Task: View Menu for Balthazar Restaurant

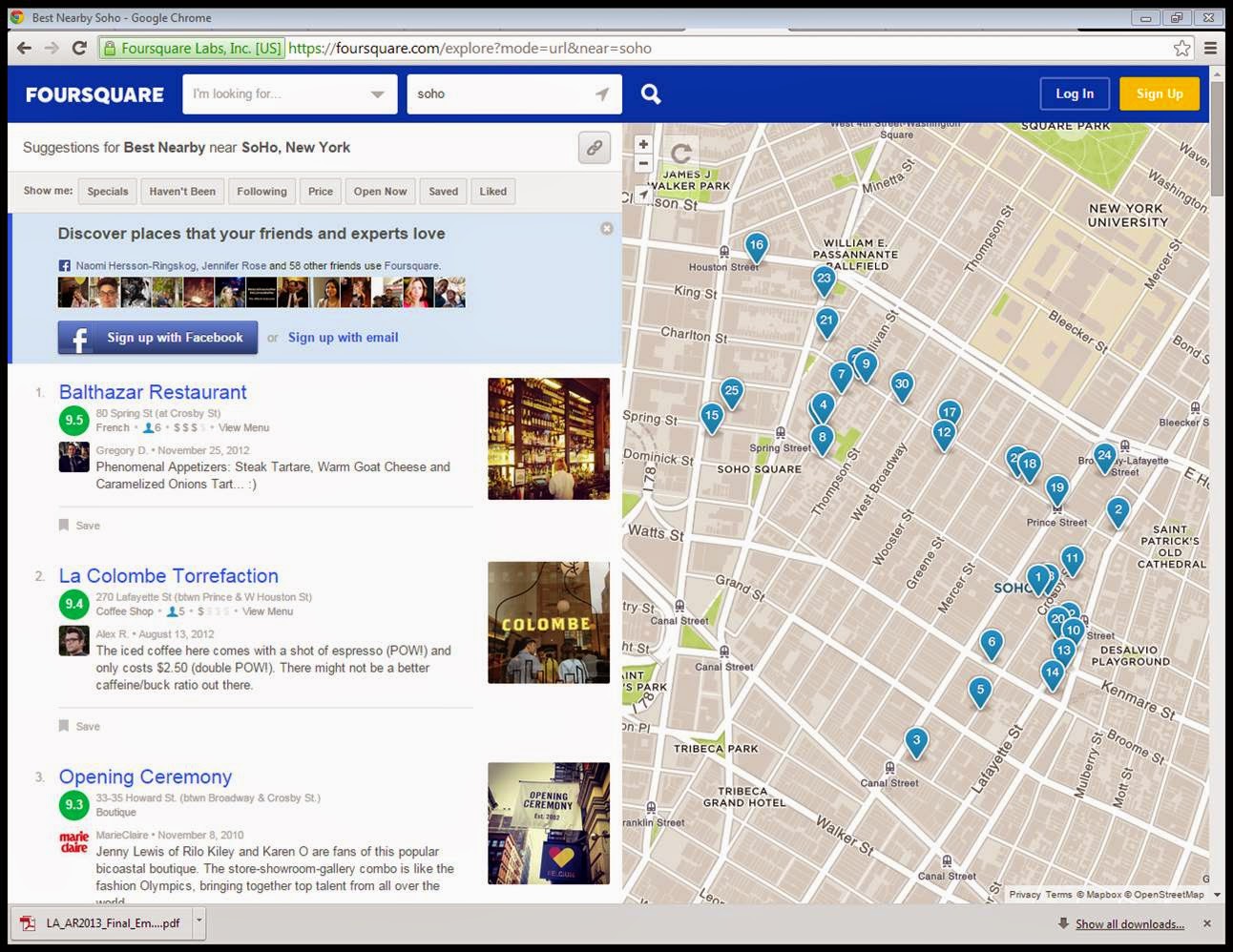Action: [x=243, y=428]
